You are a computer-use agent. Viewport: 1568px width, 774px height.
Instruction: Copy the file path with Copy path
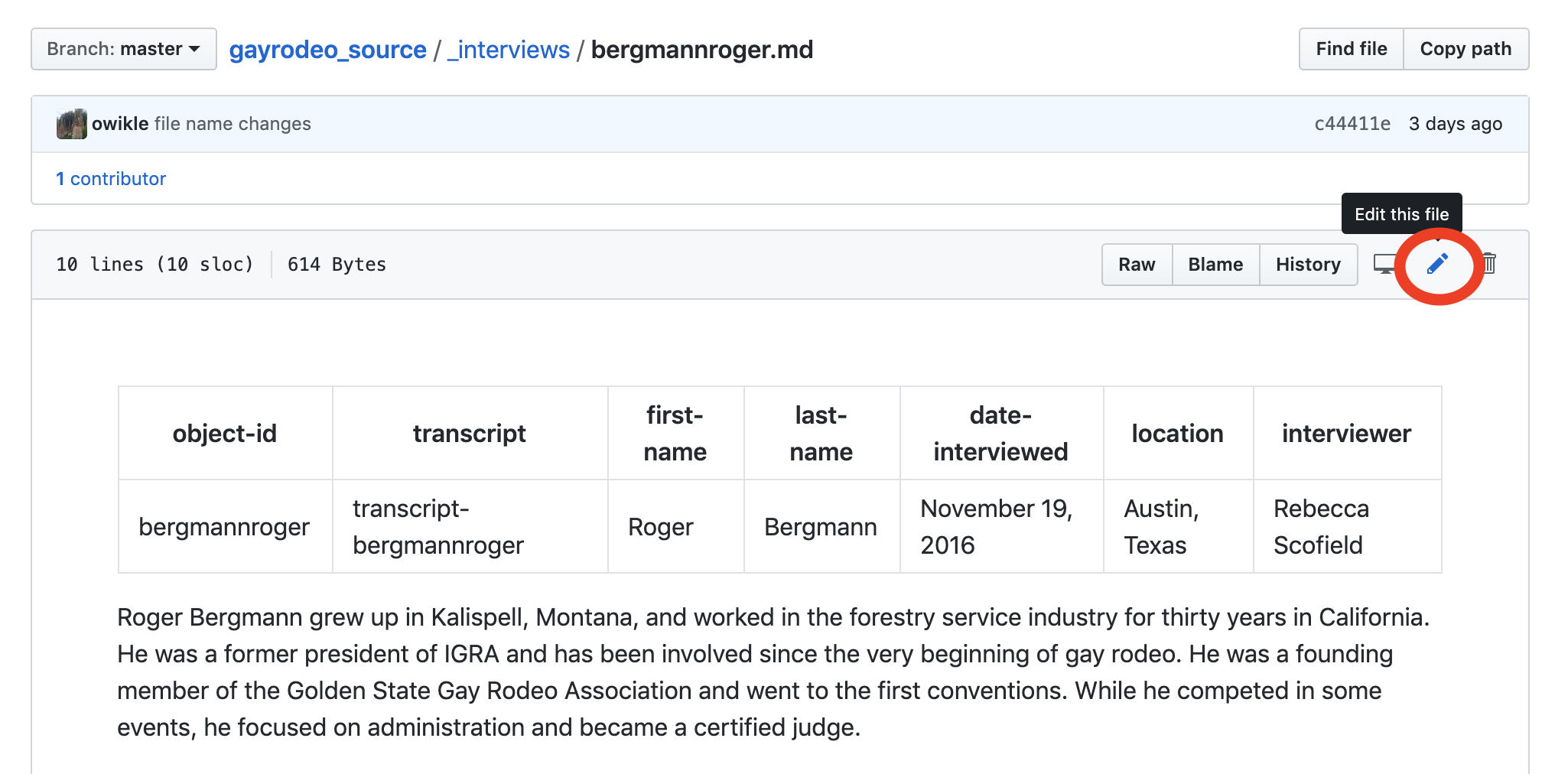click(x=1466, y=48)
